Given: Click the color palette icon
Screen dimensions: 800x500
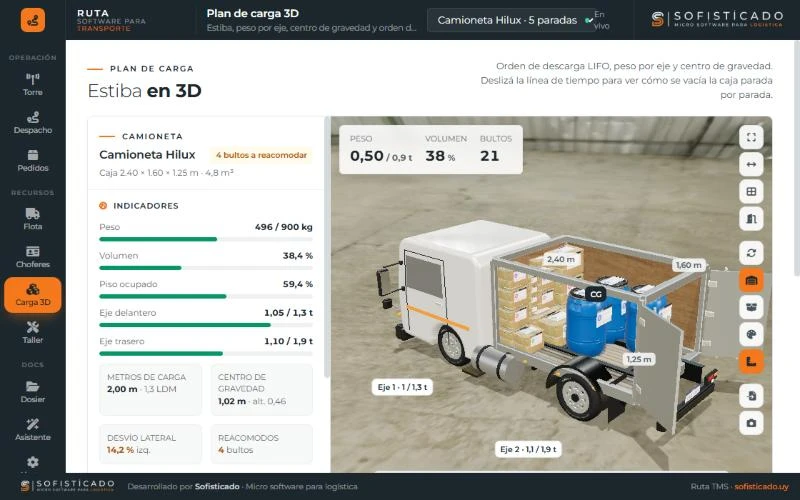Looking at the screenshot, I should coord(751,335).
